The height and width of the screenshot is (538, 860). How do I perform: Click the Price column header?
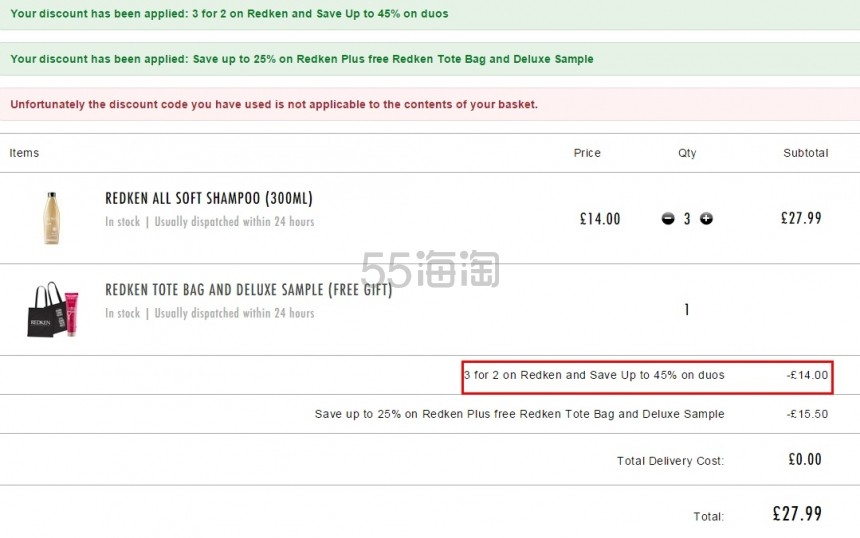[x=587, y=153]
